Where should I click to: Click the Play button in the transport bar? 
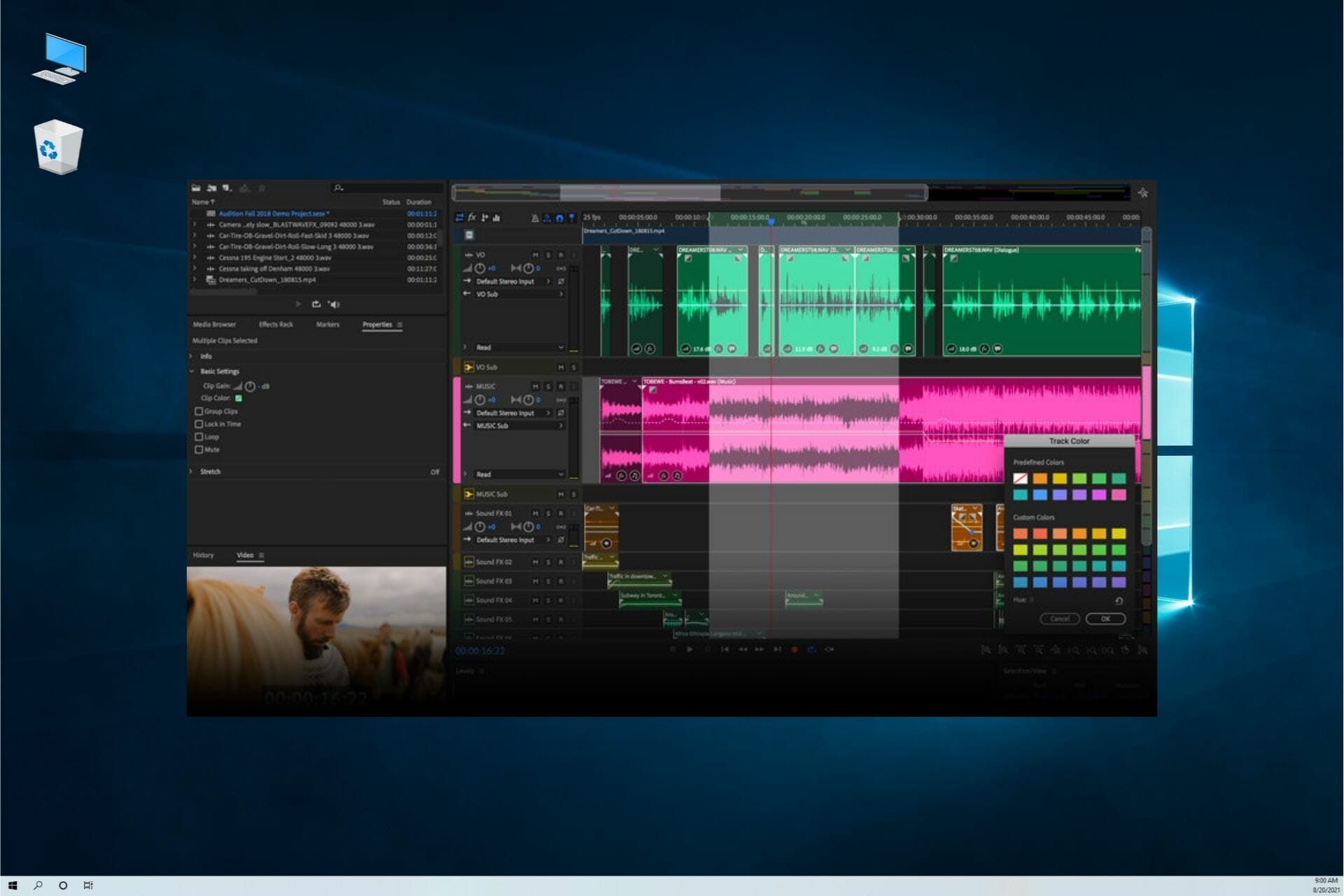(x=689, y=649)
